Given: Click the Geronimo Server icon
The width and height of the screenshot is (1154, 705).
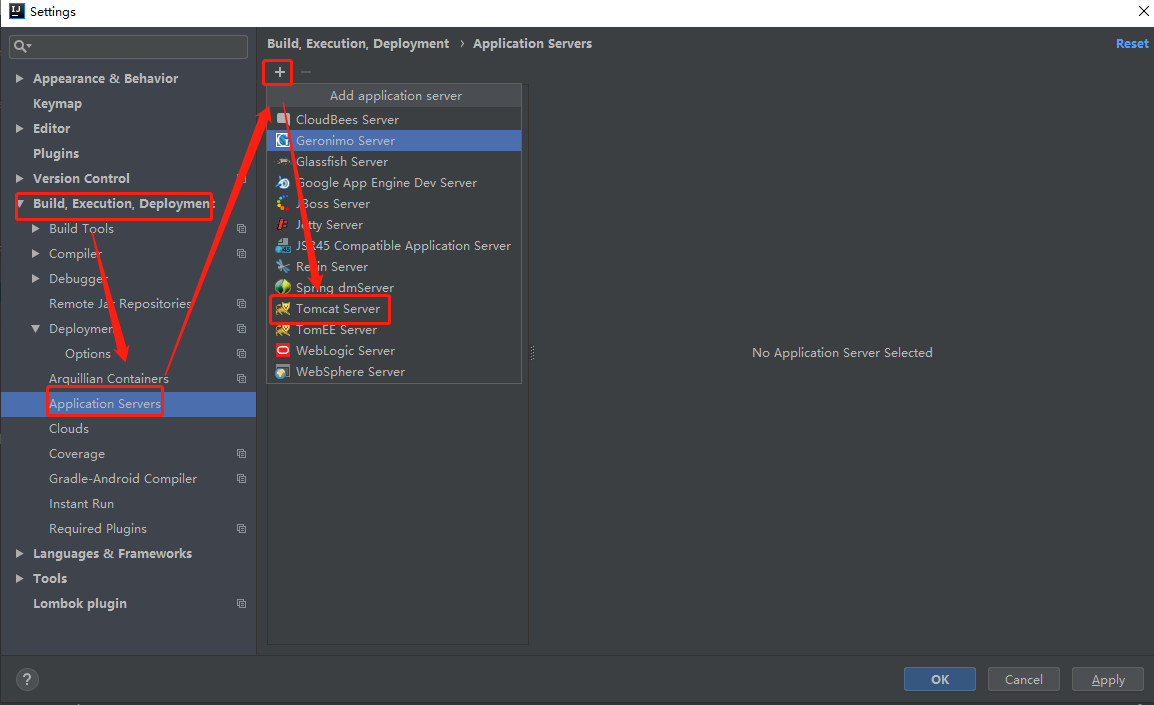Looking at the screenshot, I should (x=283, y=140).
